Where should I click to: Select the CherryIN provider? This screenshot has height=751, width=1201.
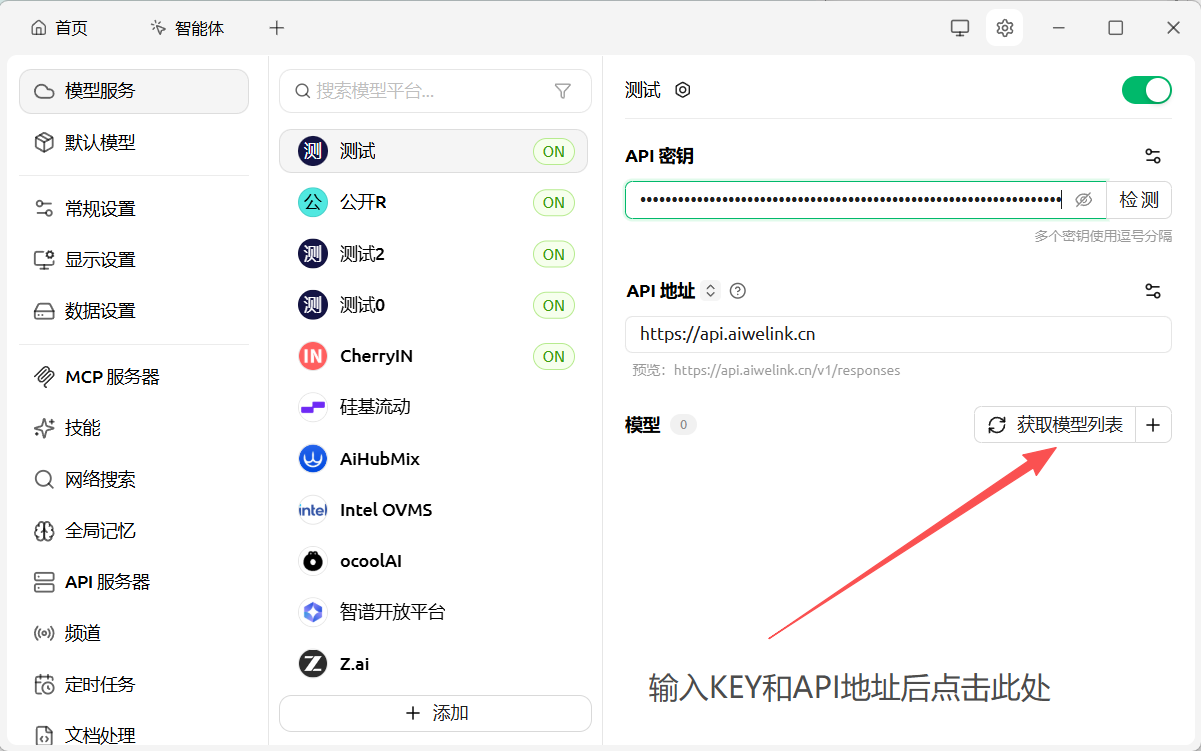pos(433,356)
